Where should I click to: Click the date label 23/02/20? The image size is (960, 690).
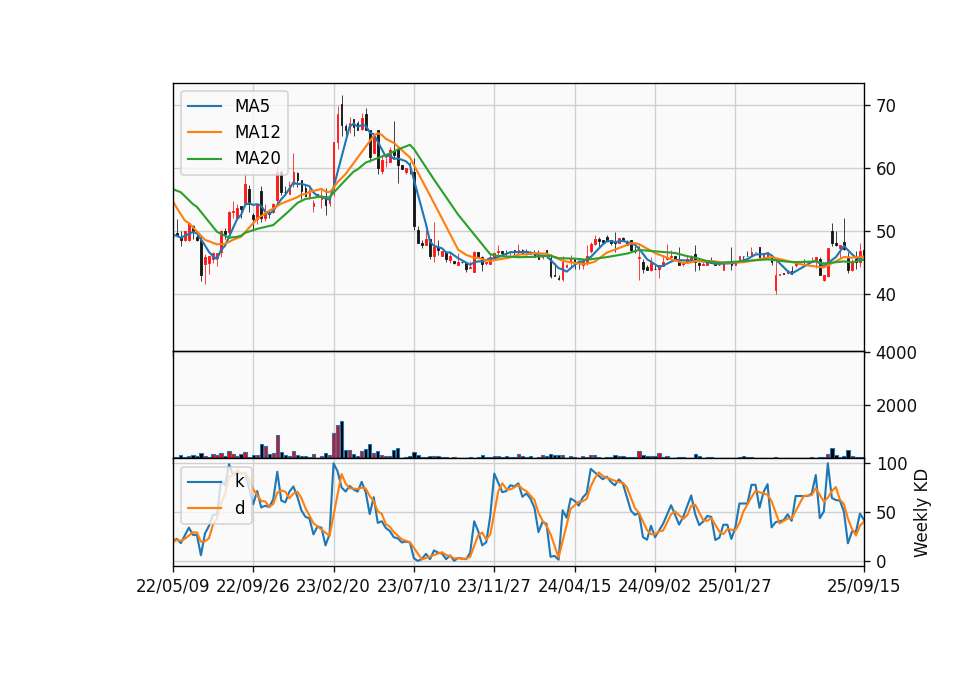(333, 586)
